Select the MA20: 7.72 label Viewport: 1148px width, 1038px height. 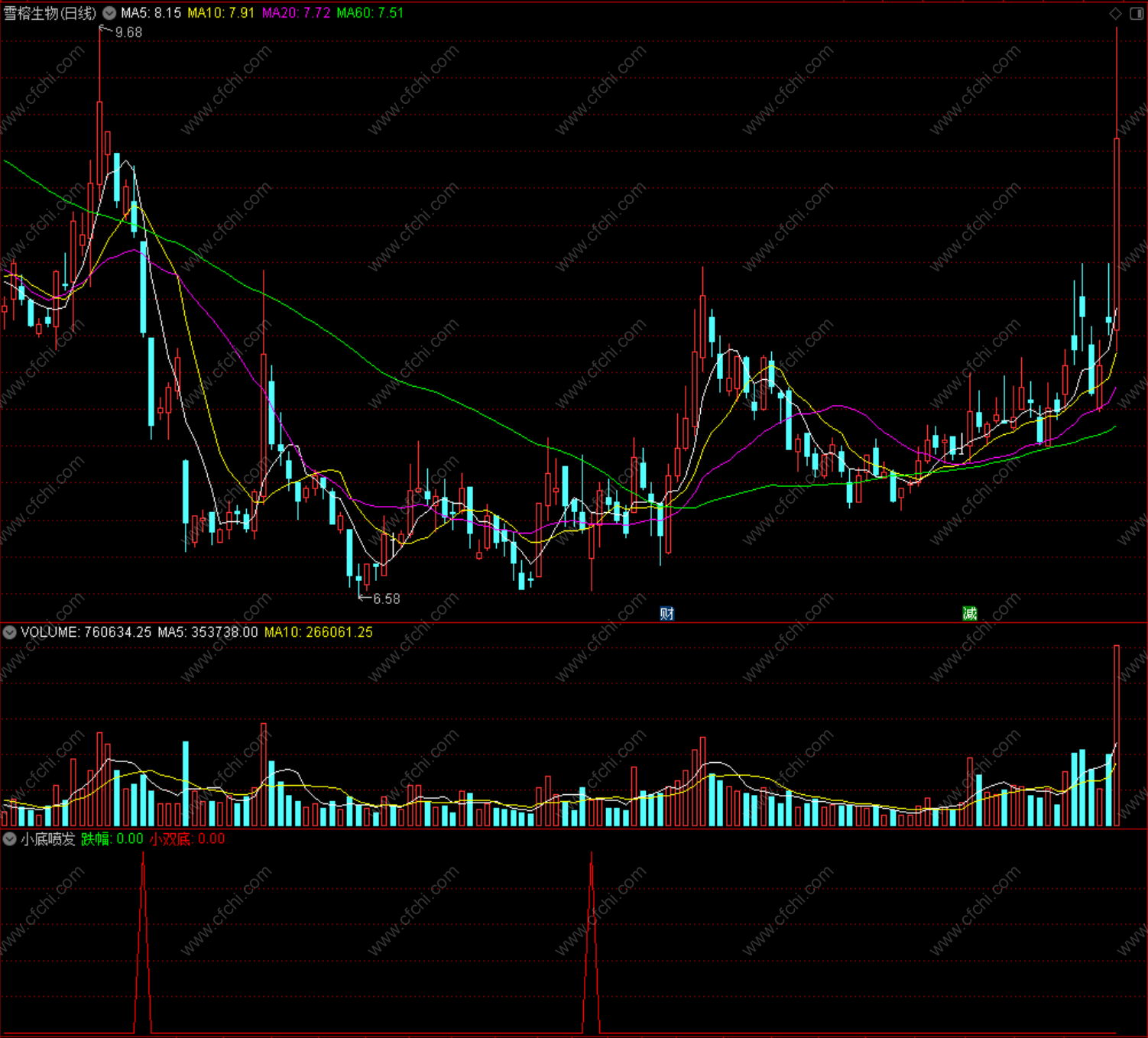coord(296,13)
